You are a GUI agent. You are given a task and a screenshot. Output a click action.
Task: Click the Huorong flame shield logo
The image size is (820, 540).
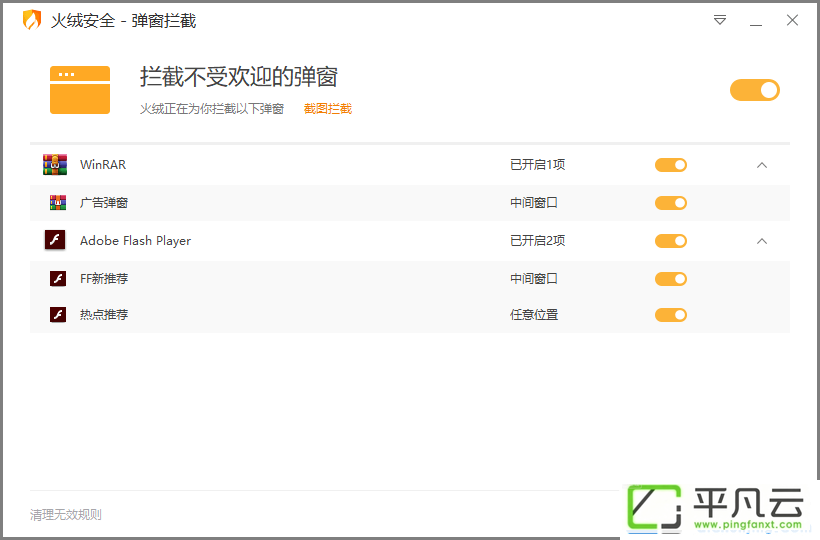[31, 20]
